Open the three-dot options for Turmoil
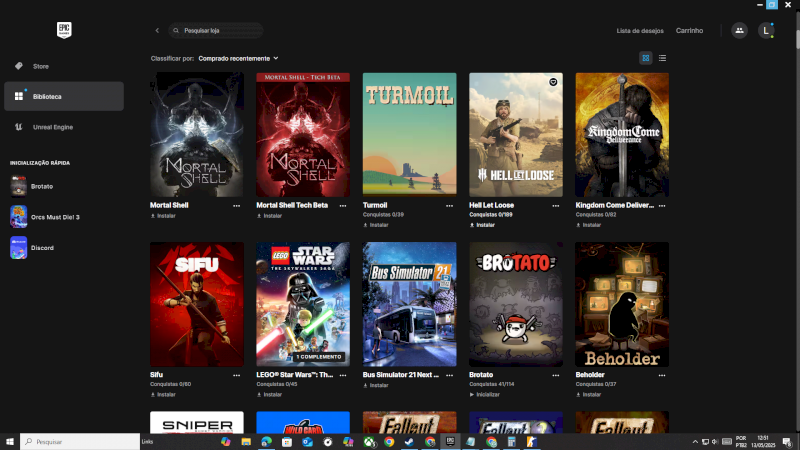Screen dimensions: 800x450 [x=450, y=205]
